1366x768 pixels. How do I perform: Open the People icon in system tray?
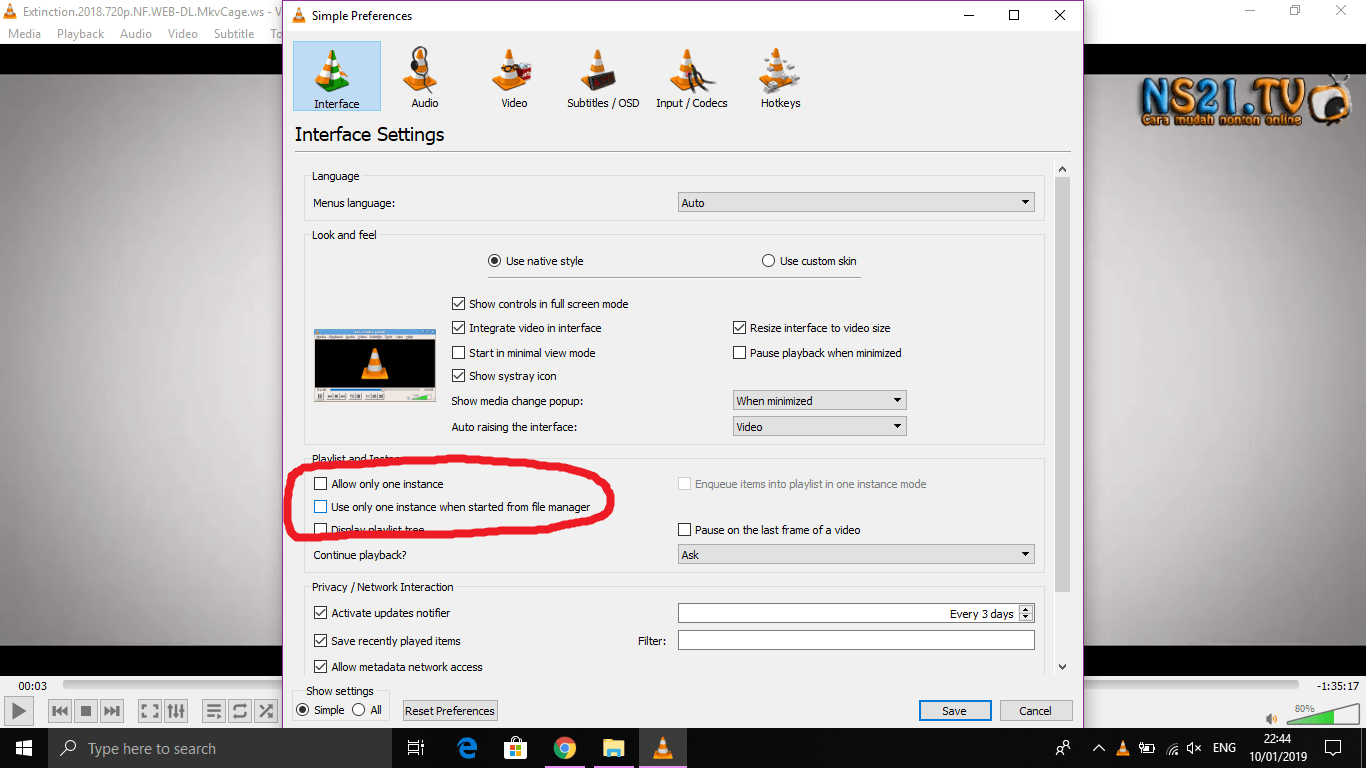point(1063,748)
